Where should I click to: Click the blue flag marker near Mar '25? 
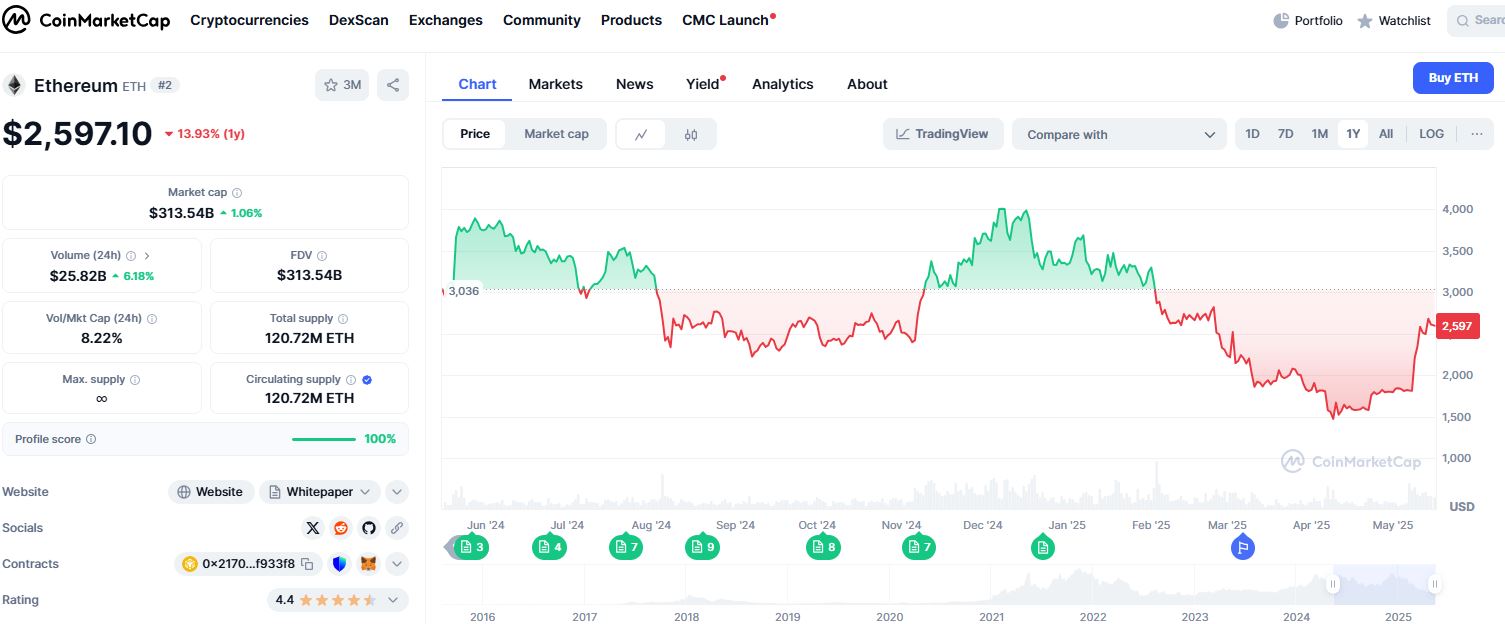pyautogui.click(x=1243, y=547)
